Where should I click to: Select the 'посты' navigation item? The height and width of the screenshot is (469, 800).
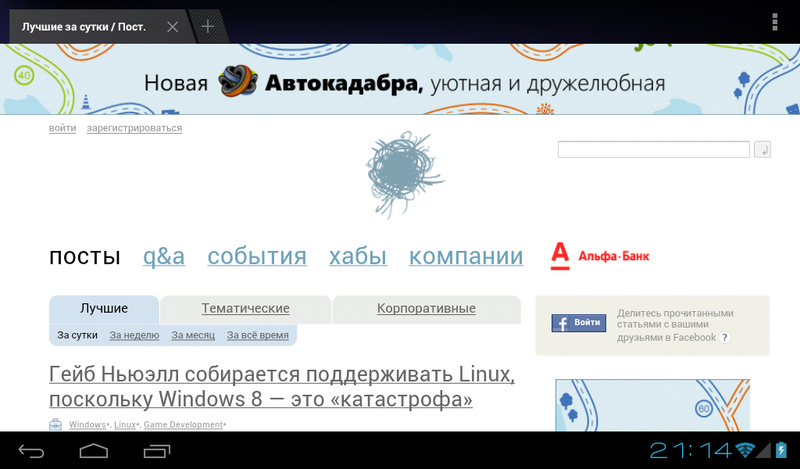point(85,256)
